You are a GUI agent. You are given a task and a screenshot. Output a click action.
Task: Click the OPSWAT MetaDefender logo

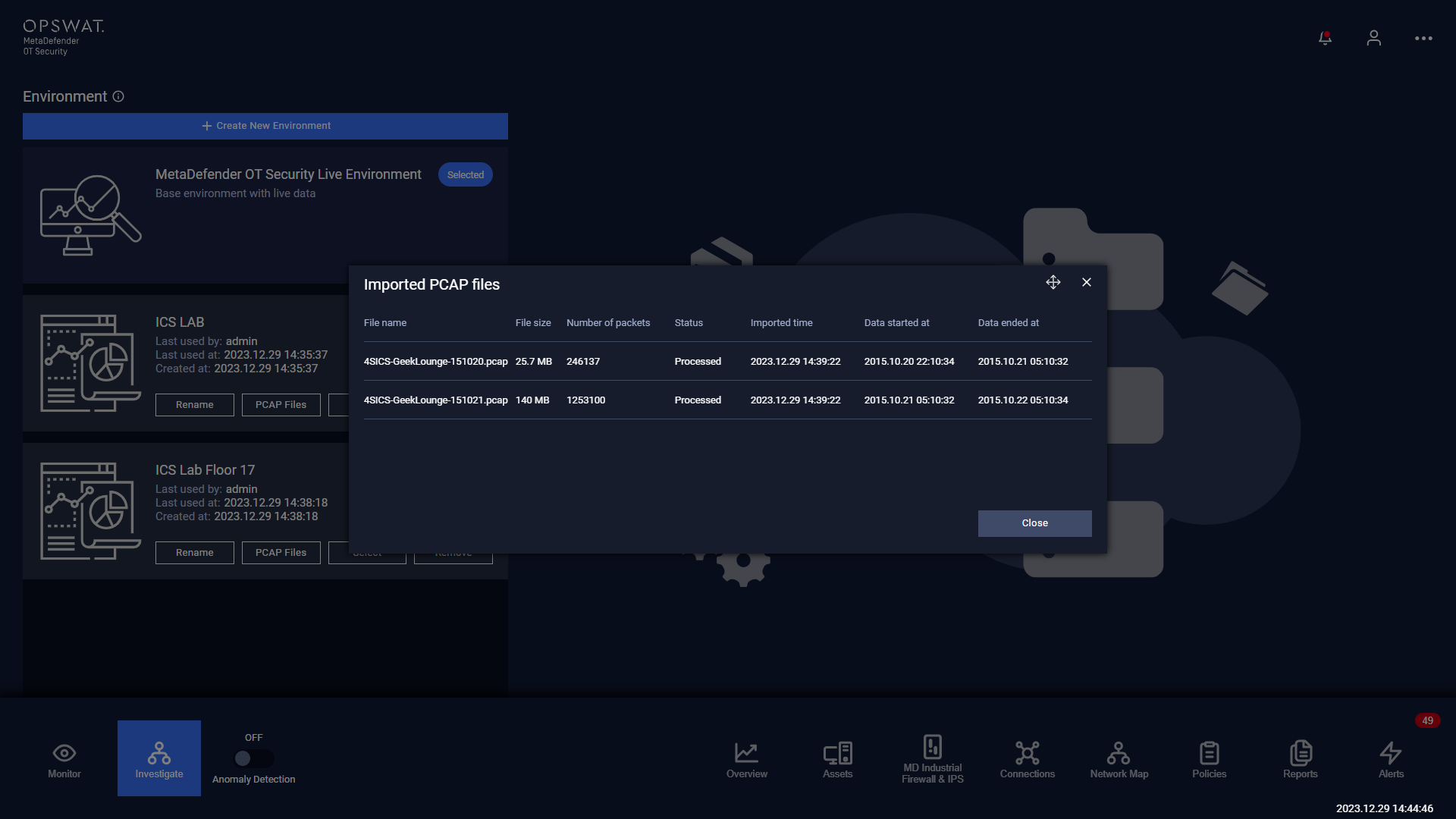point(64,37)
